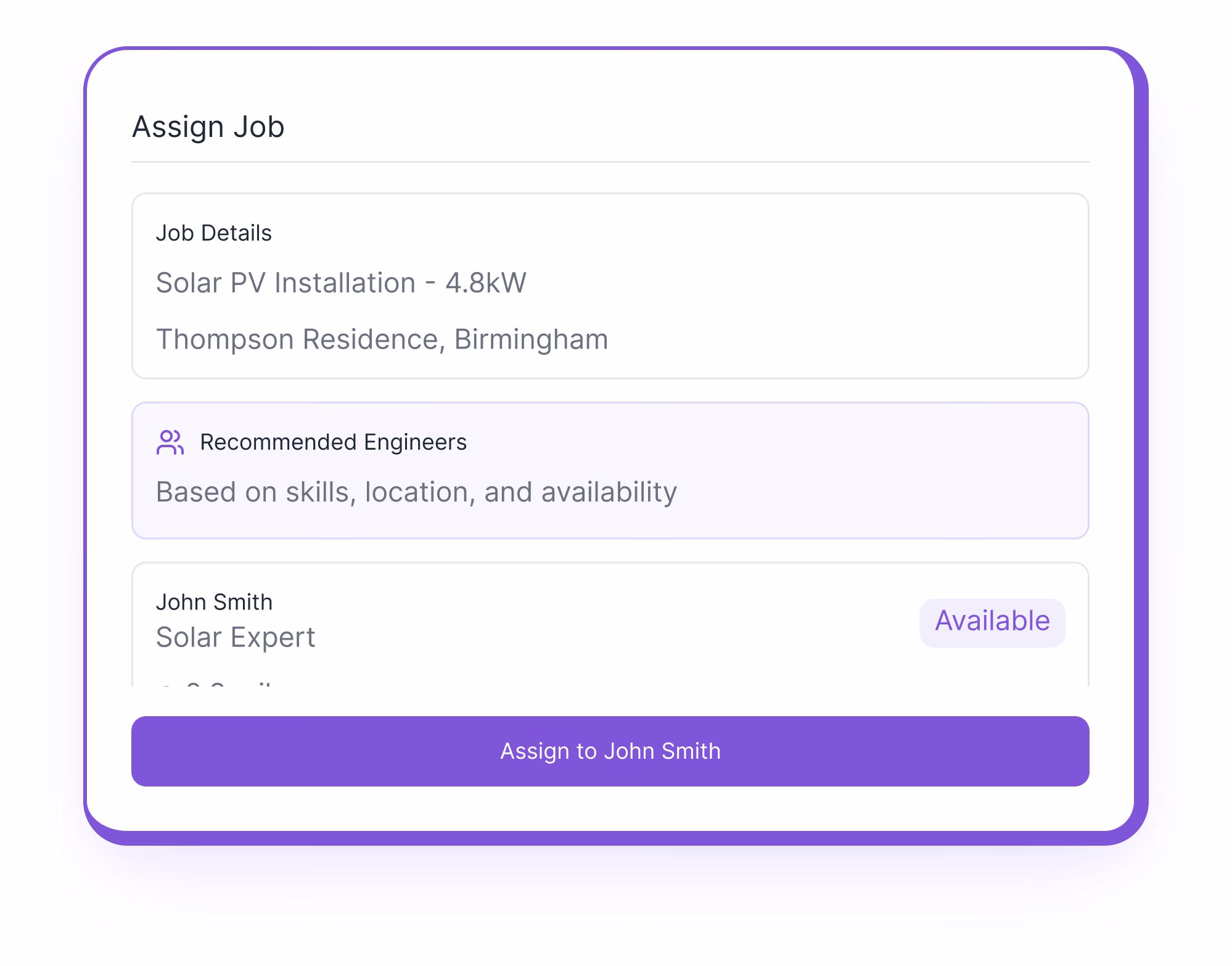The height and width of the screenshot is (966, 1232).
Task: Click the Solar PV Installation - 4.8kW text
Action: 341,283
